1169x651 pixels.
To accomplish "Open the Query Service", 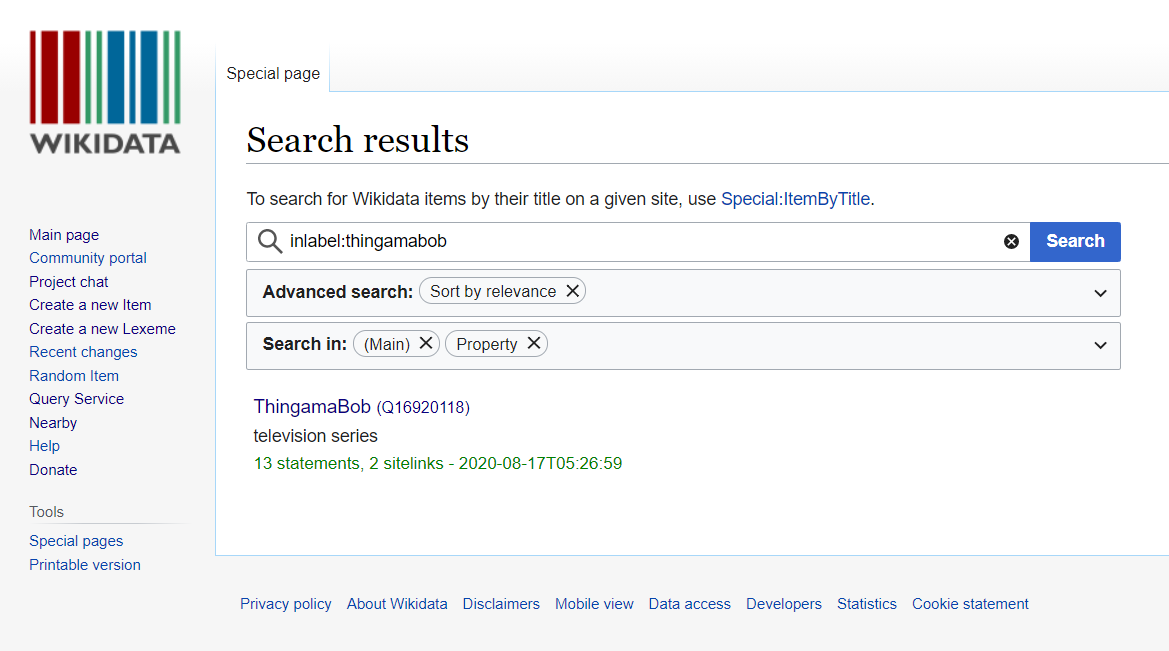I will pos(77,399).
